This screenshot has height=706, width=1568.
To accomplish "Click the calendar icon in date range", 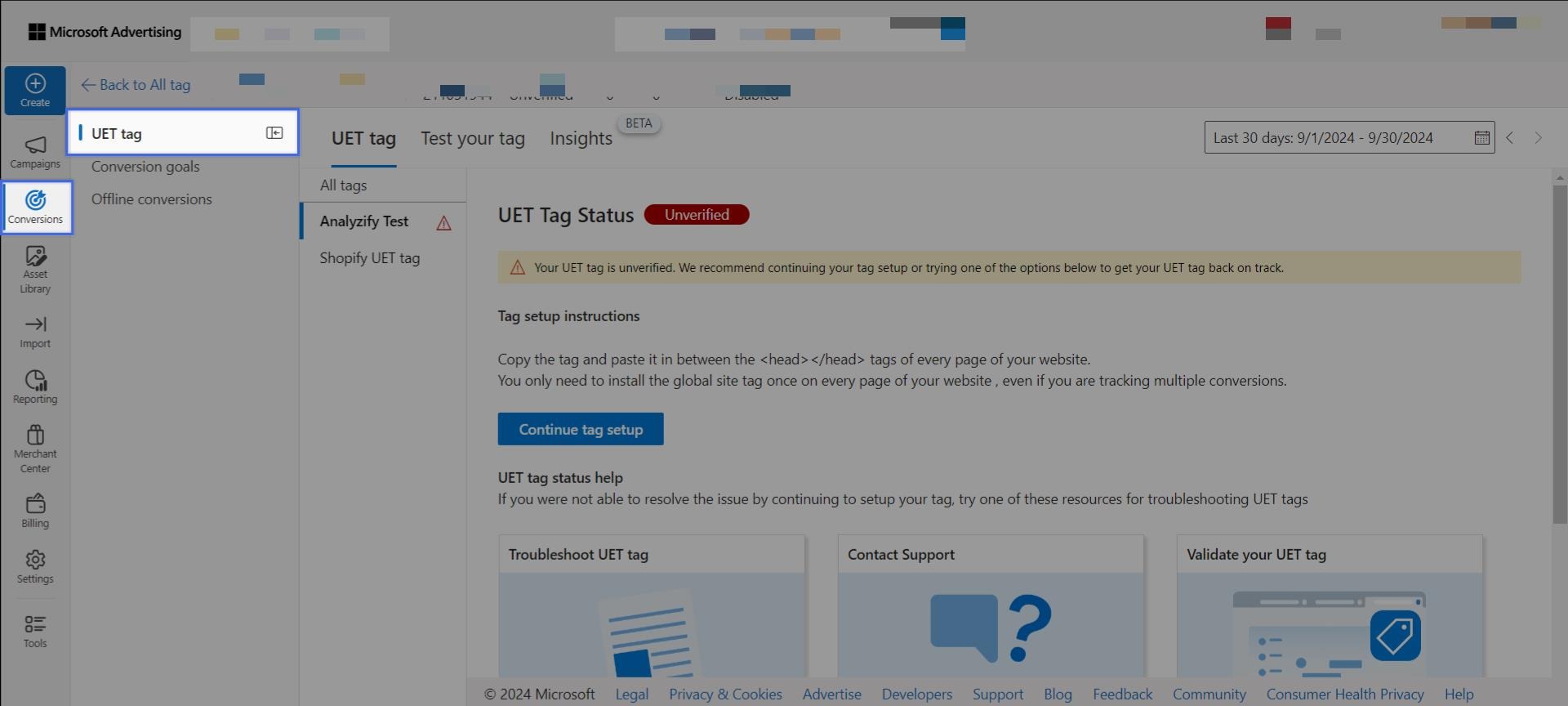I will pyautogui.click(x=1482, y=138).
